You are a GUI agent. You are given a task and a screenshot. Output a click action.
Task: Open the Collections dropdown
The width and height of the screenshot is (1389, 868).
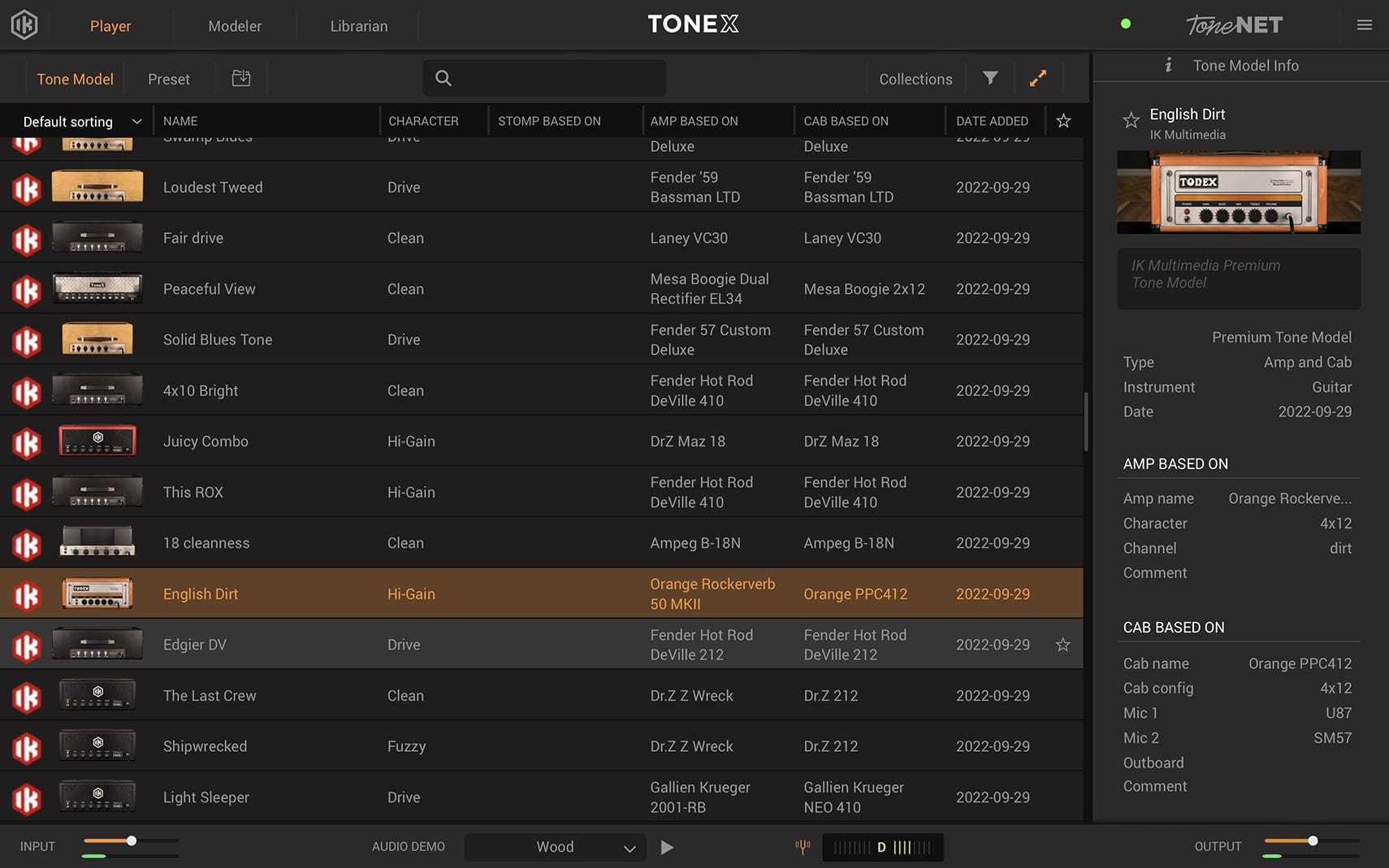[915, 78]
